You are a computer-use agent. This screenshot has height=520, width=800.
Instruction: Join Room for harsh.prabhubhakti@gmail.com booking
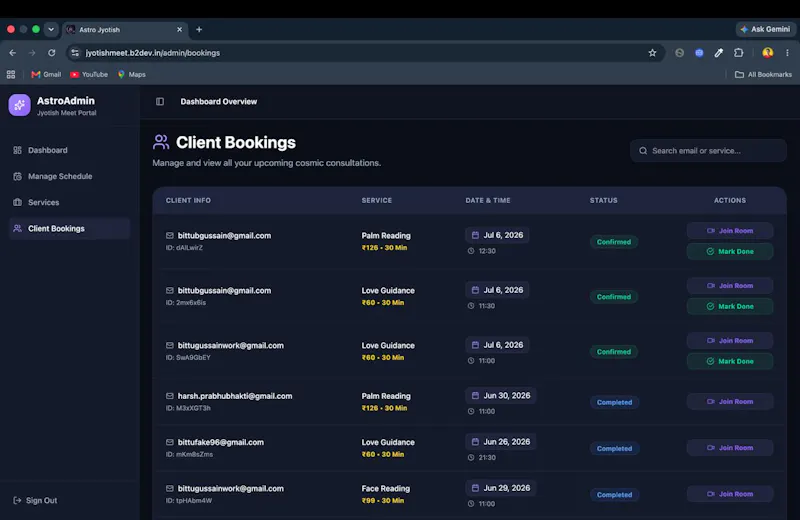[730, 402]
